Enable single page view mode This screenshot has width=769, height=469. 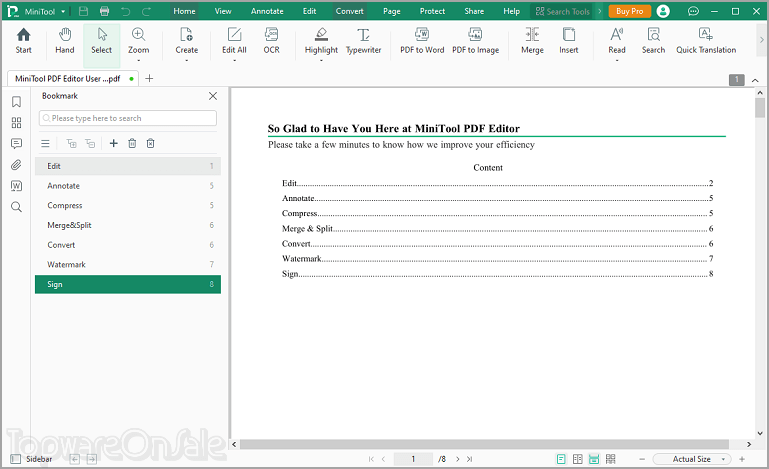tap(561, 459)
